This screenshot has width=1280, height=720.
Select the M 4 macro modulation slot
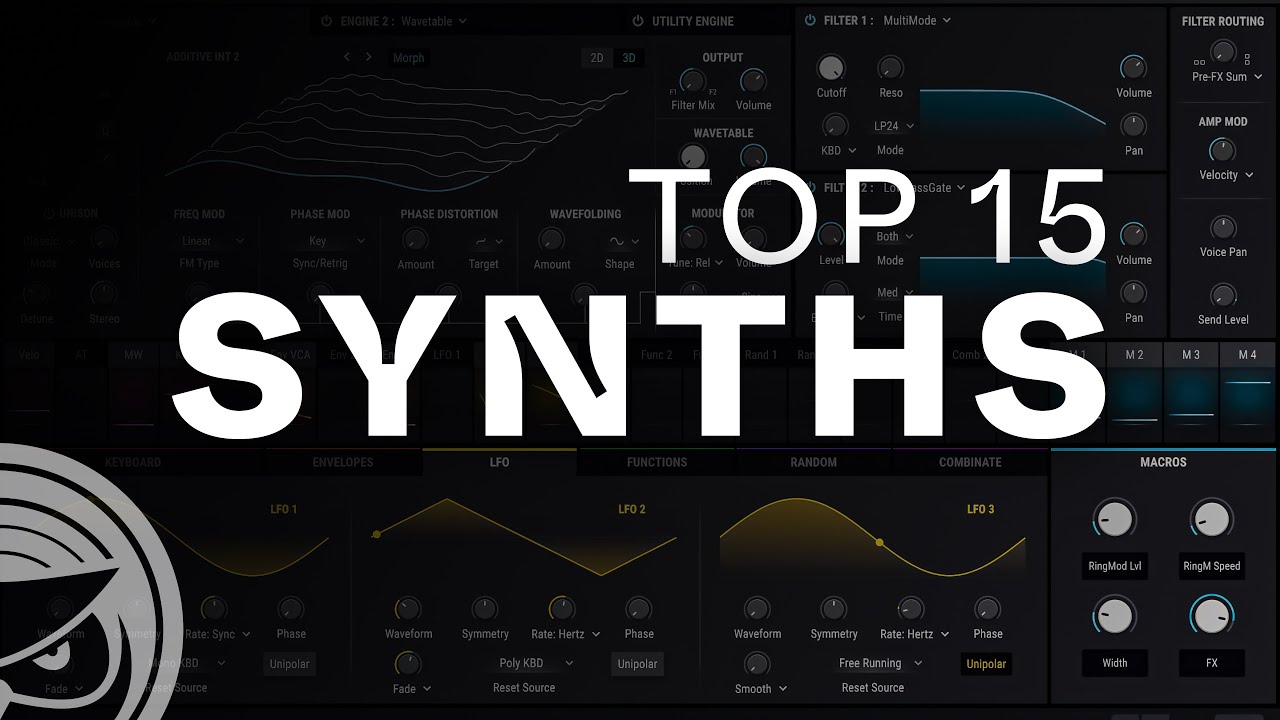click(1247, 392)
